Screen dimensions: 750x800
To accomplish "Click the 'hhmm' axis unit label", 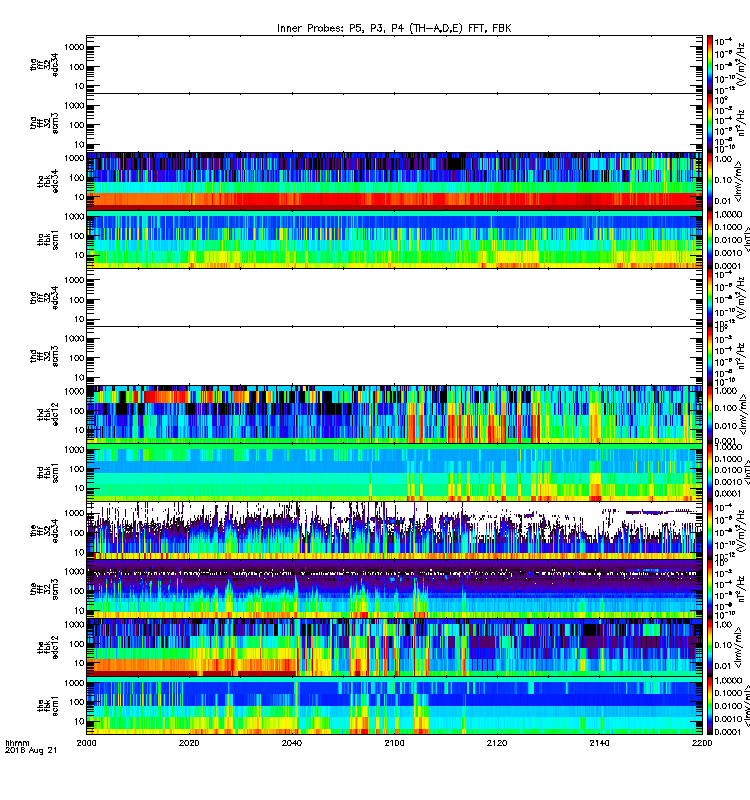I will click(x=17, y=743).
